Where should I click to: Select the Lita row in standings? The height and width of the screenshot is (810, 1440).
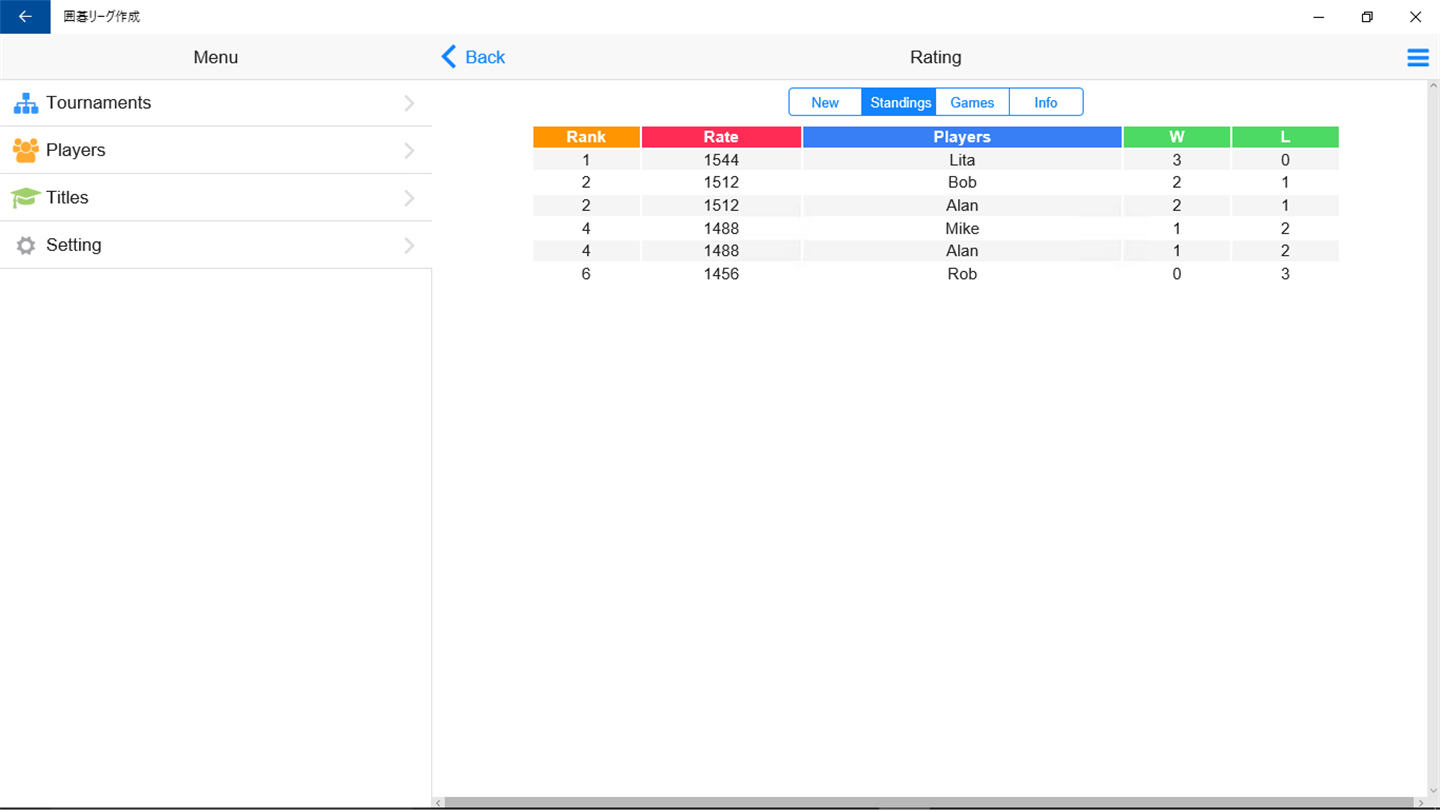[935, 160]
